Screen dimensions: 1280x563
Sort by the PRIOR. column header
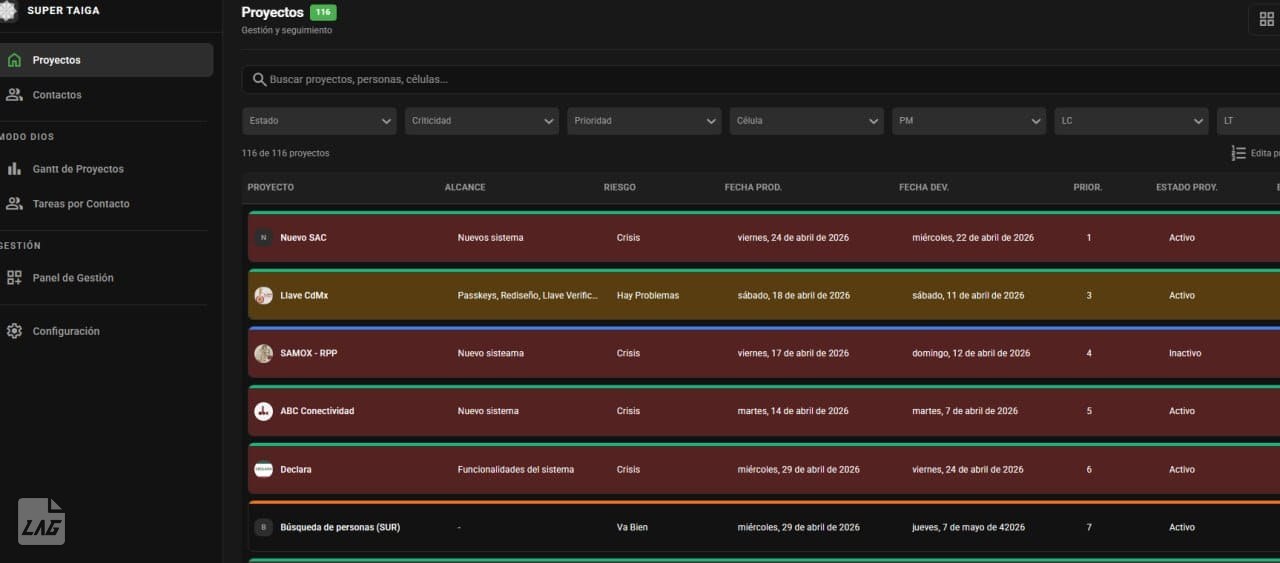pyautogui.click(x=1088, y=187)
